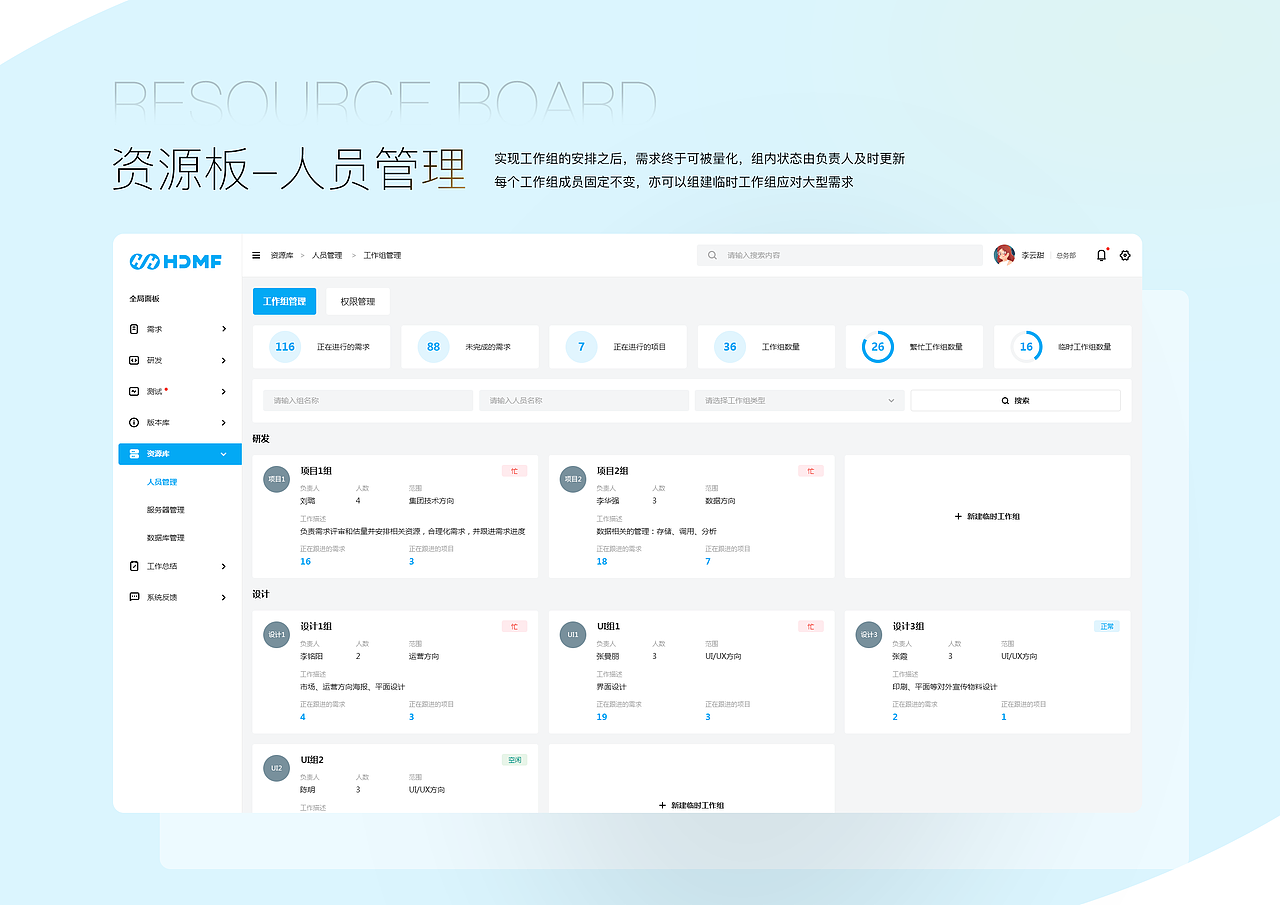Click the 88 未完成的需求 stat
The height and width of the screenshot is (905, 1280).
[470, 347]
